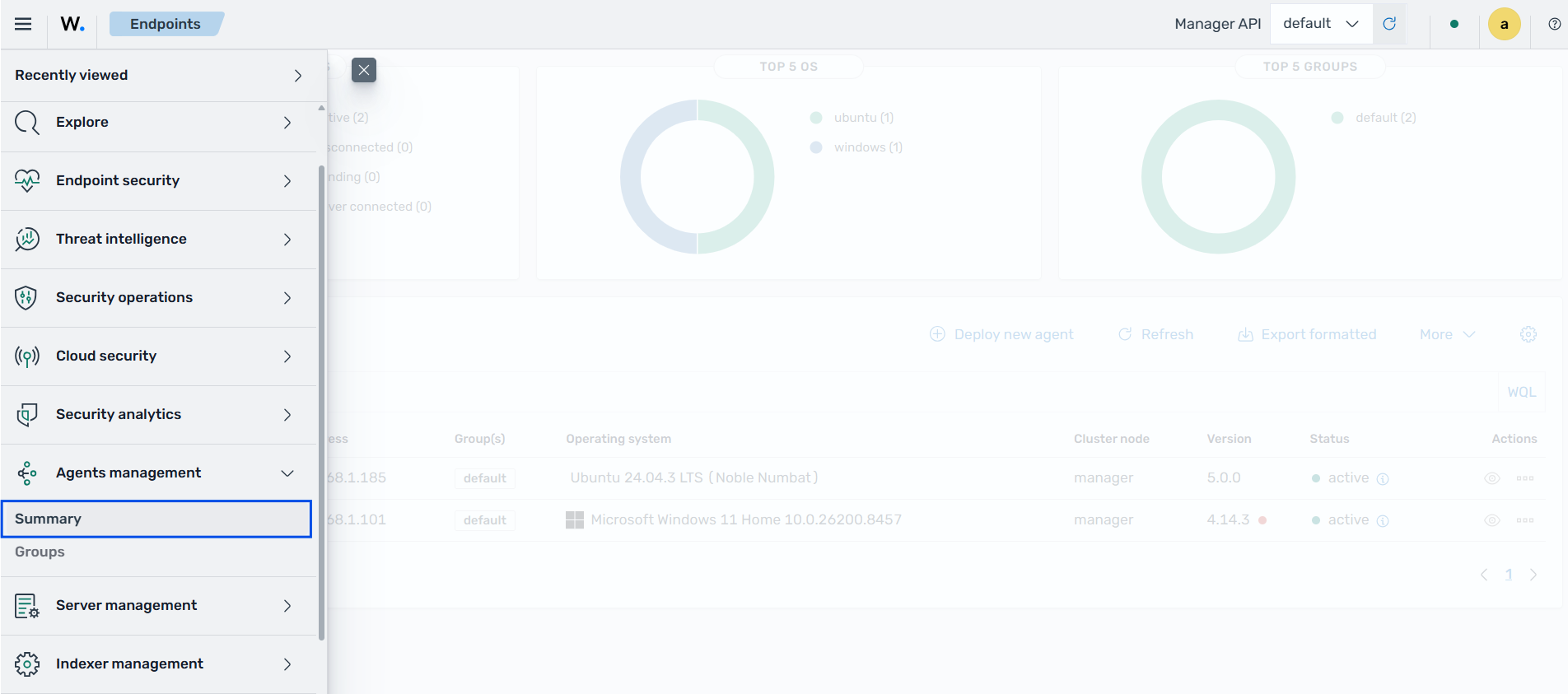Screen dimensions: 1568x694
Task: Click the Cloud security broadcast icon
Action: coord(27,356)
